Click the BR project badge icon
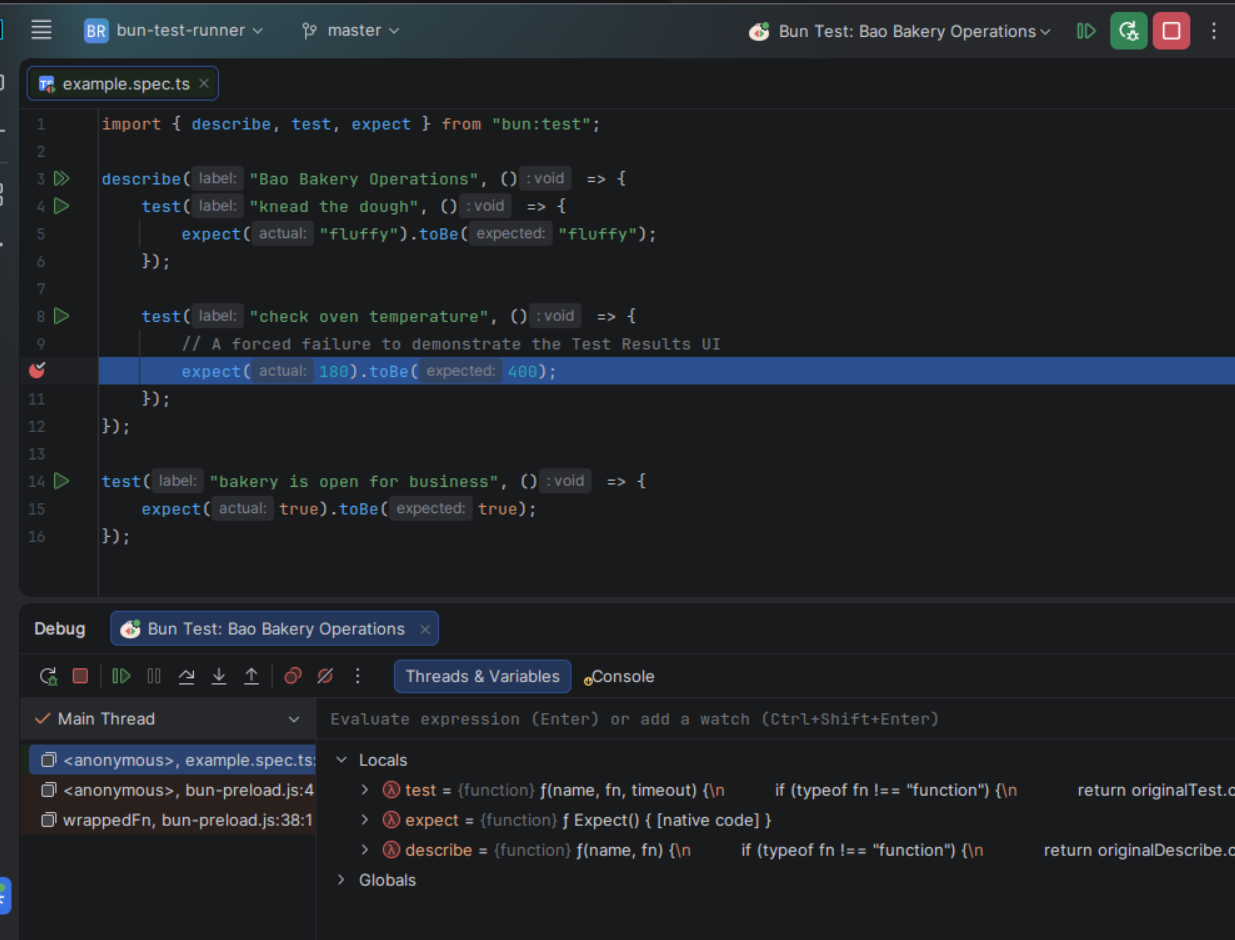Viewport: 1235px width, 940px height. pos(96,31)
